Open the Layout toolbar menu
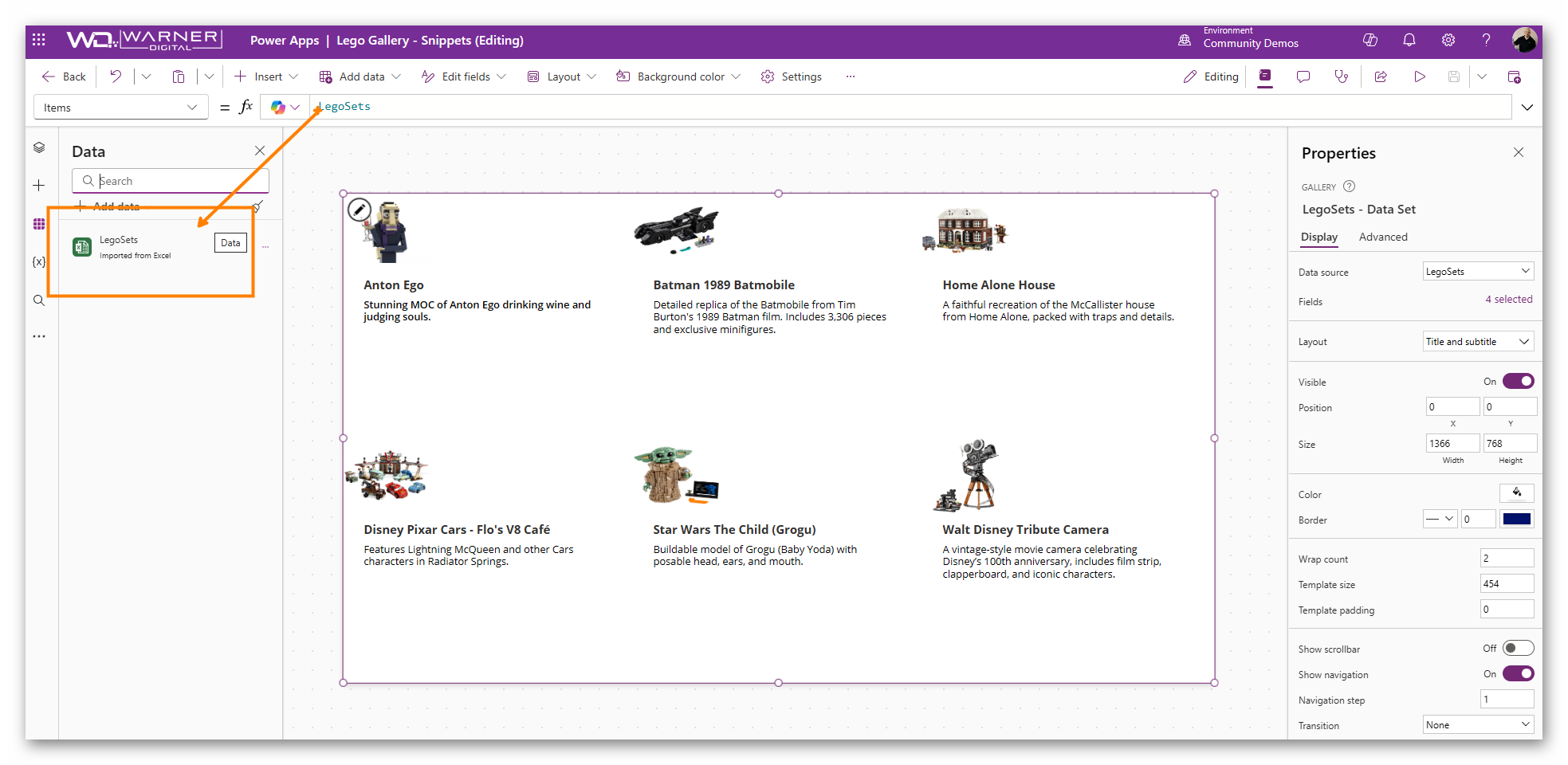This screenshot has height=765, width=1568. (561, 76)
